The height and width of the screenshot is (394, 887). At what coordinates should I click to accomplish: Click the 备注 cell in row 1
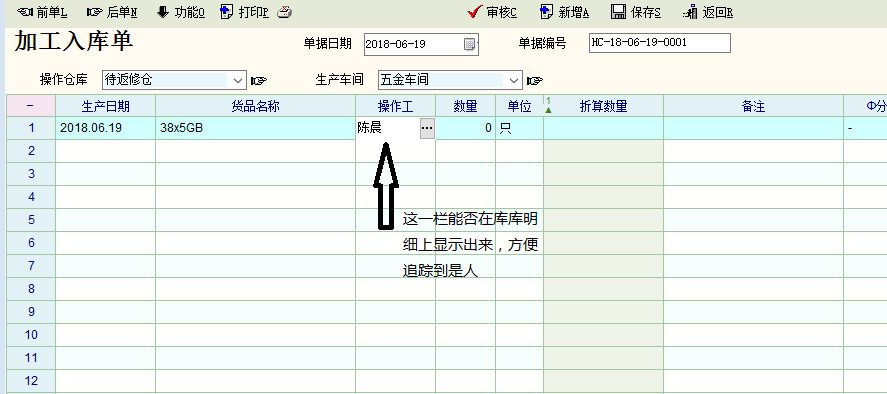pyautogui.click(x=753, y=129)
